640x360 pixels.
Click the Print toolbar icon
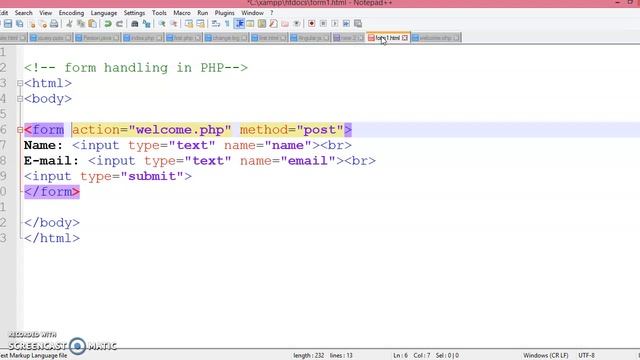(x=54, y=24)
